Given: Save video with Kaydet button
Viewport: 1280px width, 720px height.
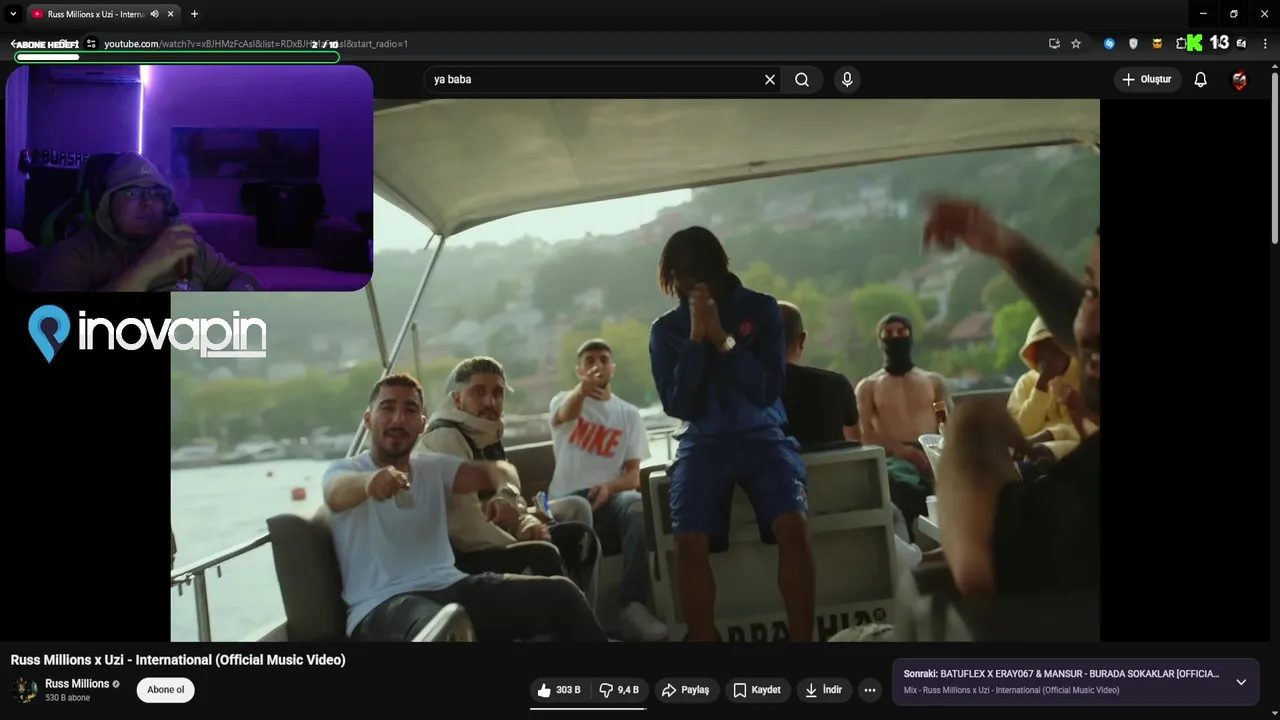Looking at the screenshot, I should [757, 690].
